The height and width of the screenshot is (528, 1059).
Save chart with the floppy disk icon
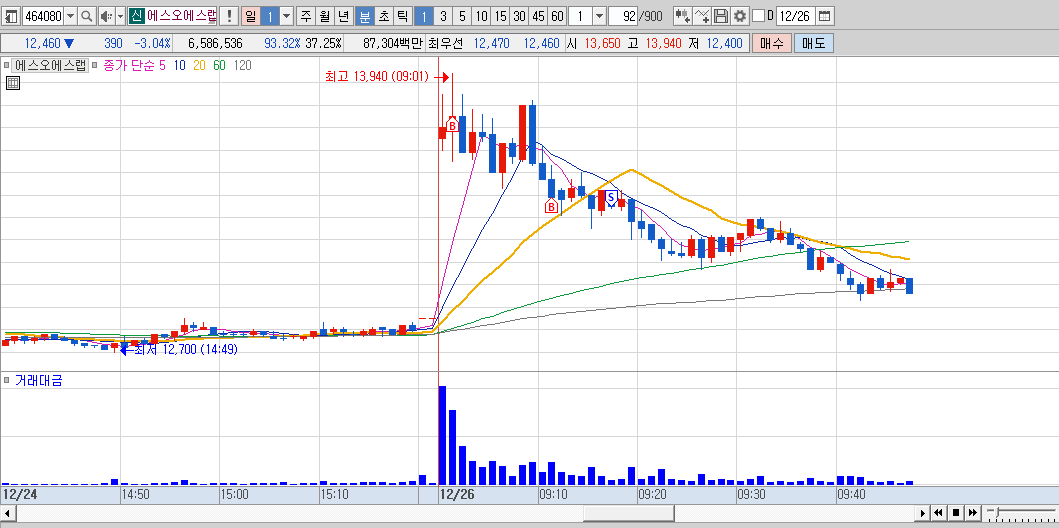click(x=721, y=16)
